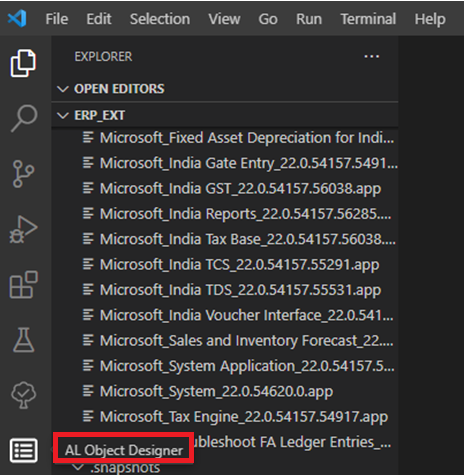Click the OPEN EDITORS section header
The width and height of the screenshot is (466, 475).
[x=225, y=89]
